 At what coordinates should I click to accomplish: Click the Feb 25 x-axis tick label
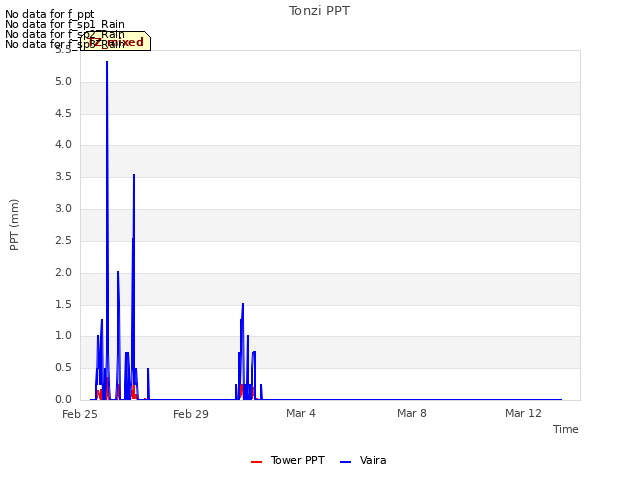coord(80,414)
